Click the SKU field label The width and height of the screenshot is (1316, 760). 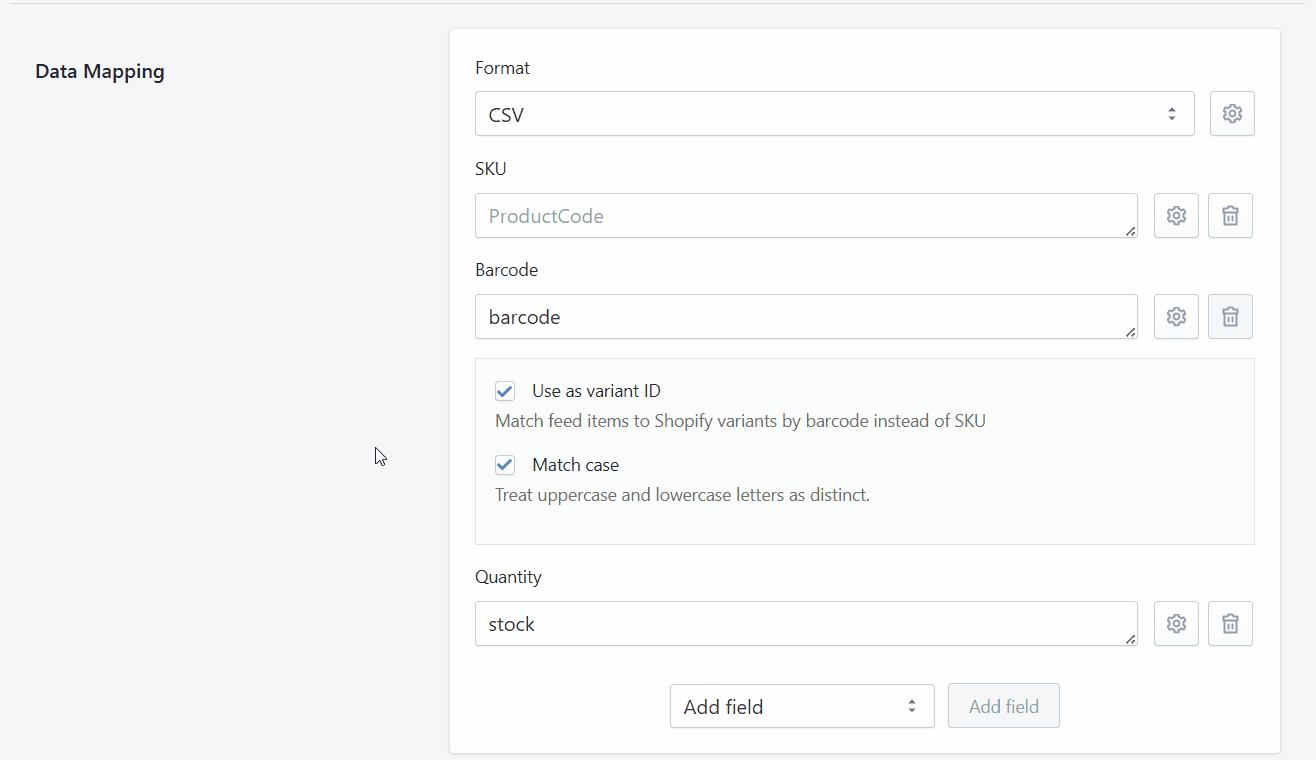(x=491, y=169)
